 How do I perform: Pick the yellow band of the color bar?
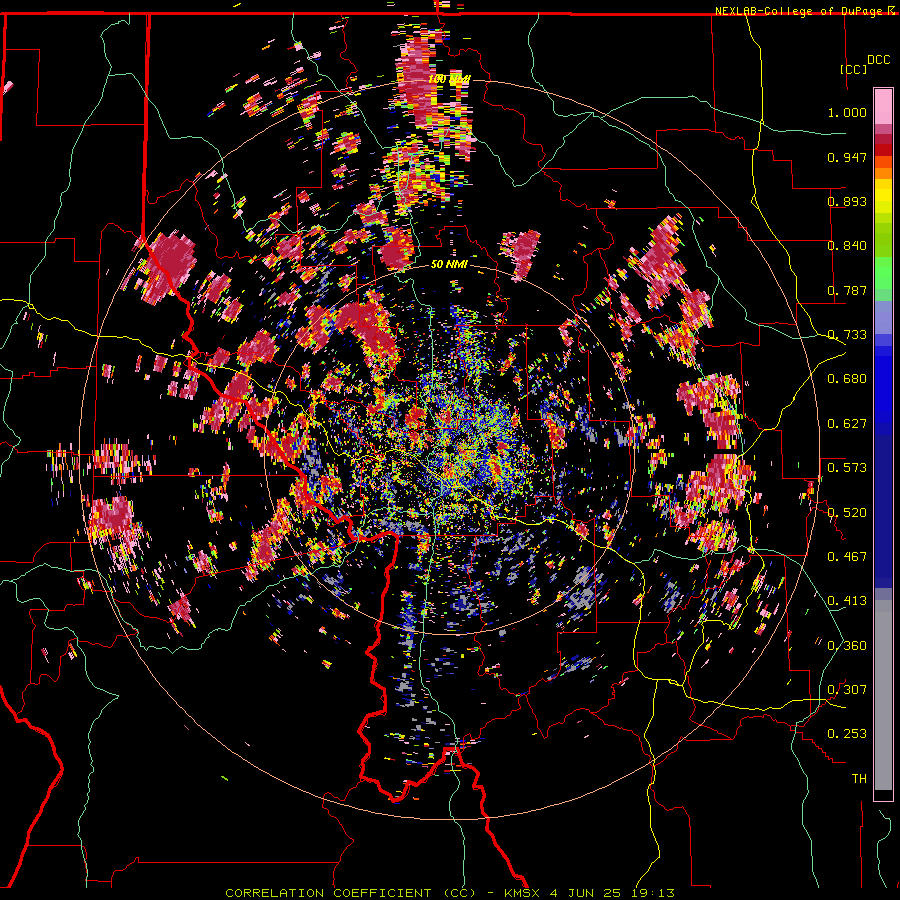tap(883, 201)
